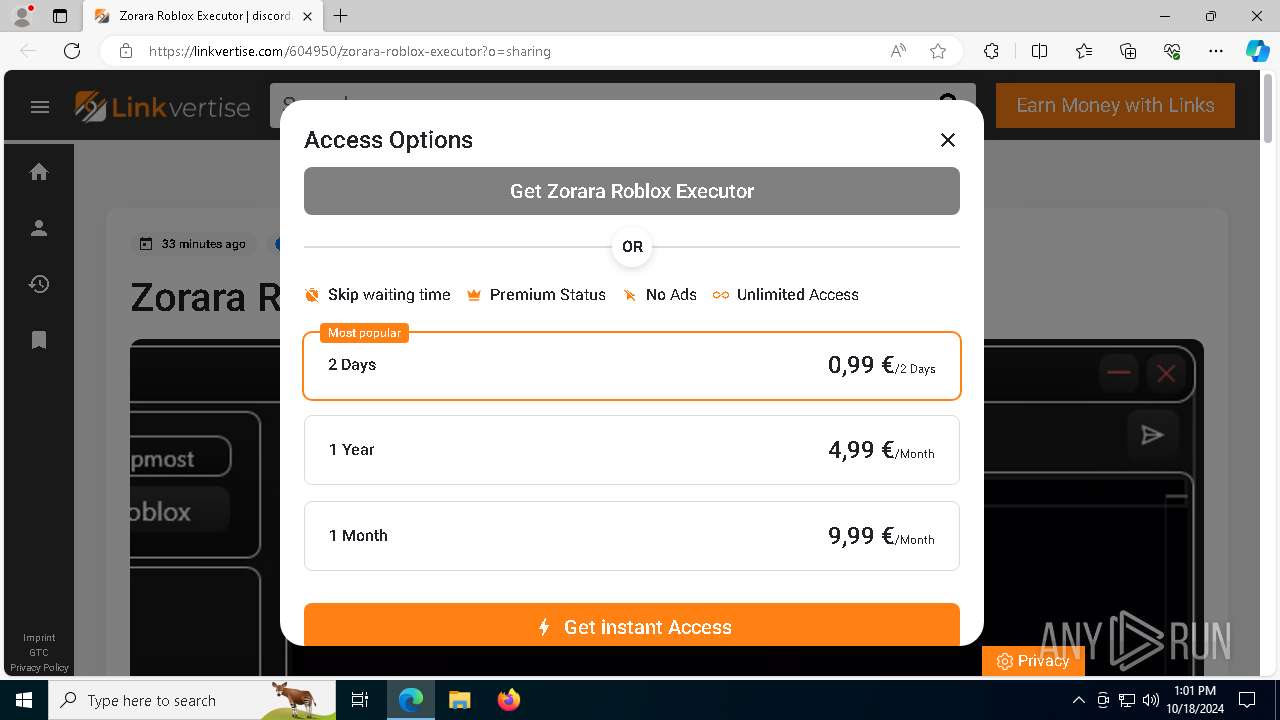This screenshot has height=720, width=1280.
Task: Open the history icon in the sidebar
Action: [39, 284]
